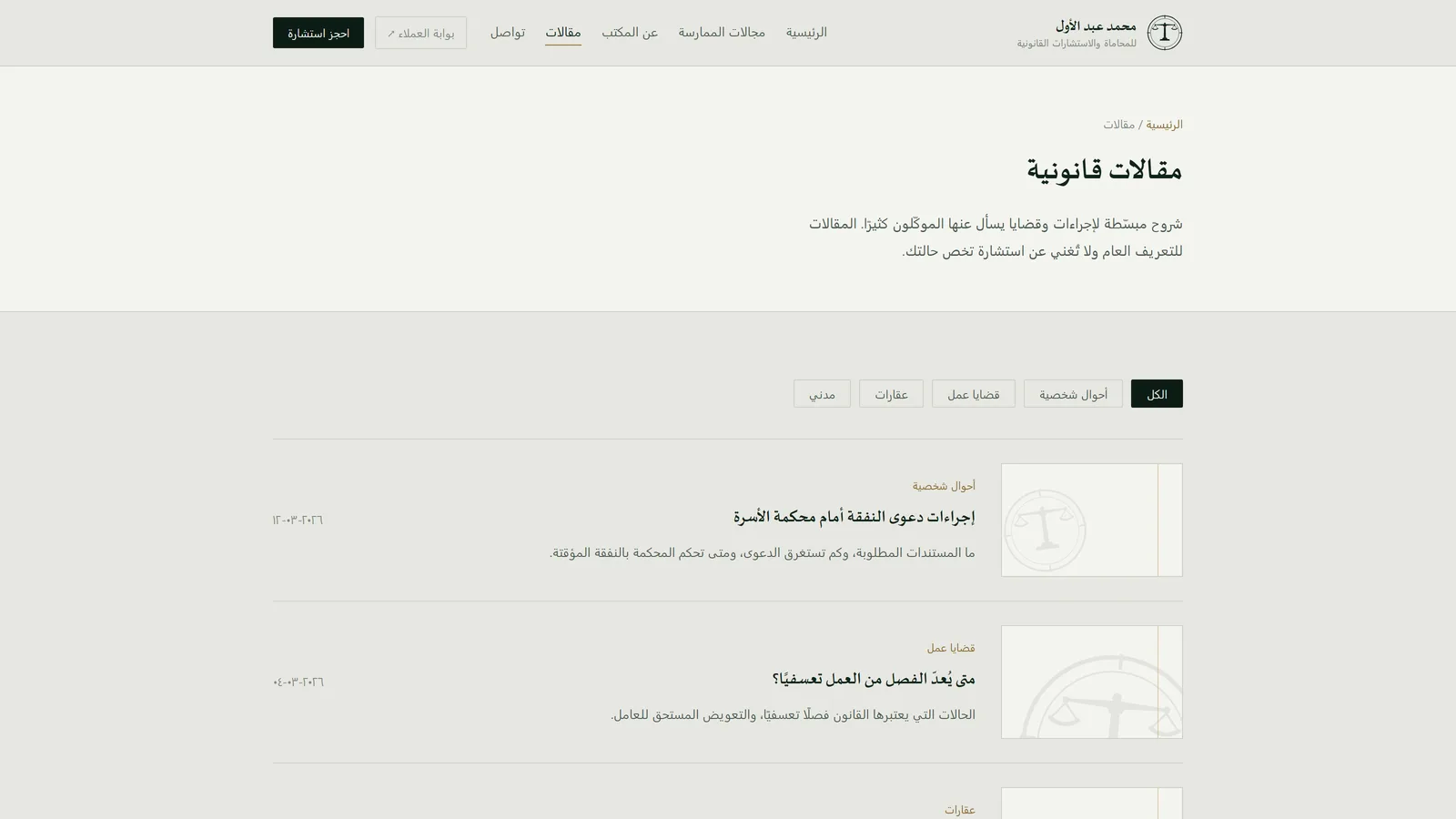1456x819 pixels.
Task: Click the النفقة article summary about المستندات المطلوبة
Action: coord(763,552)
